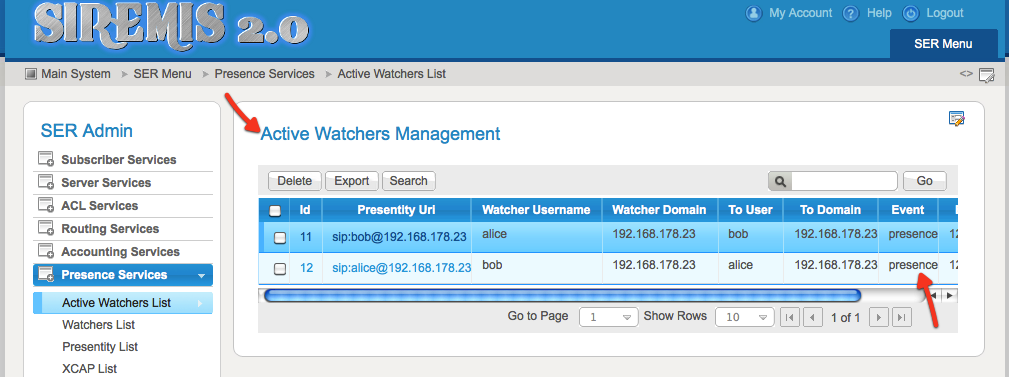Screen dimensions: 1009x377
Task: Go to the next page arrow
Action: click(x=879, y=317)
